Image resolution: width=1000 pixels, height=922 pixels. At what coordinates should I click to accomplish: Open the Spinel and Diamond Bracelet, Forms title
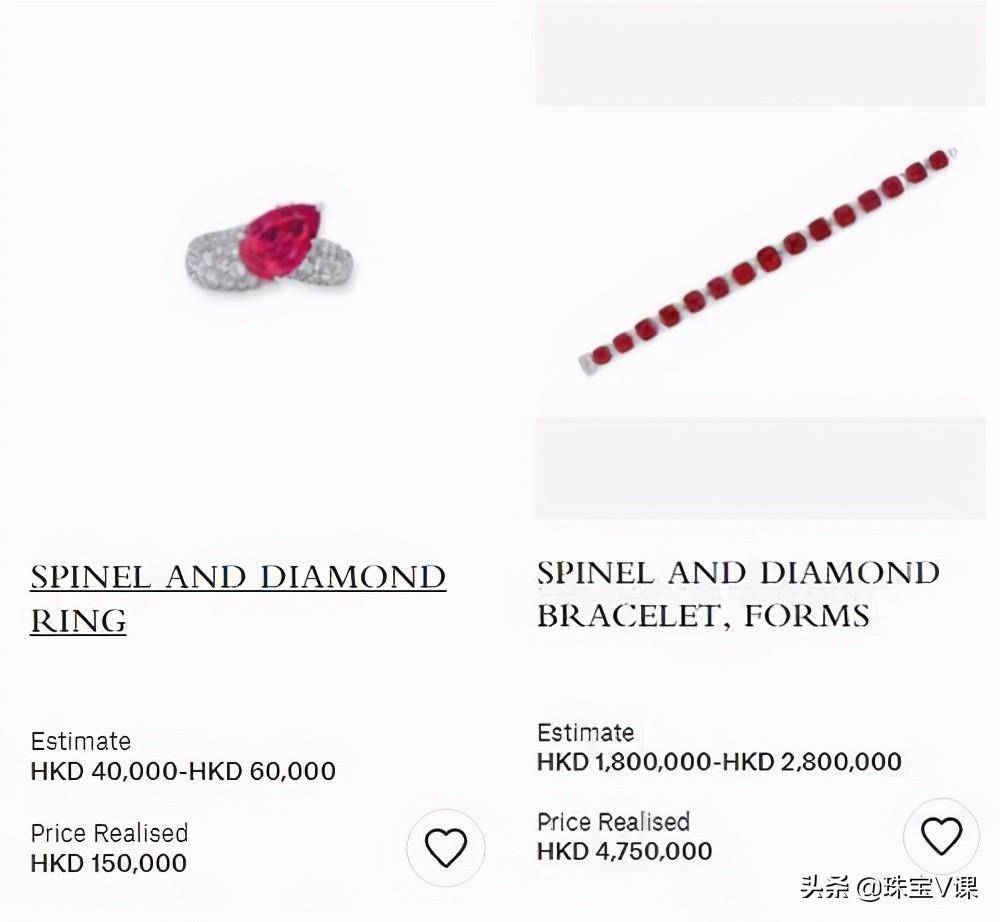pyautogui.click(x=739, y=594)
